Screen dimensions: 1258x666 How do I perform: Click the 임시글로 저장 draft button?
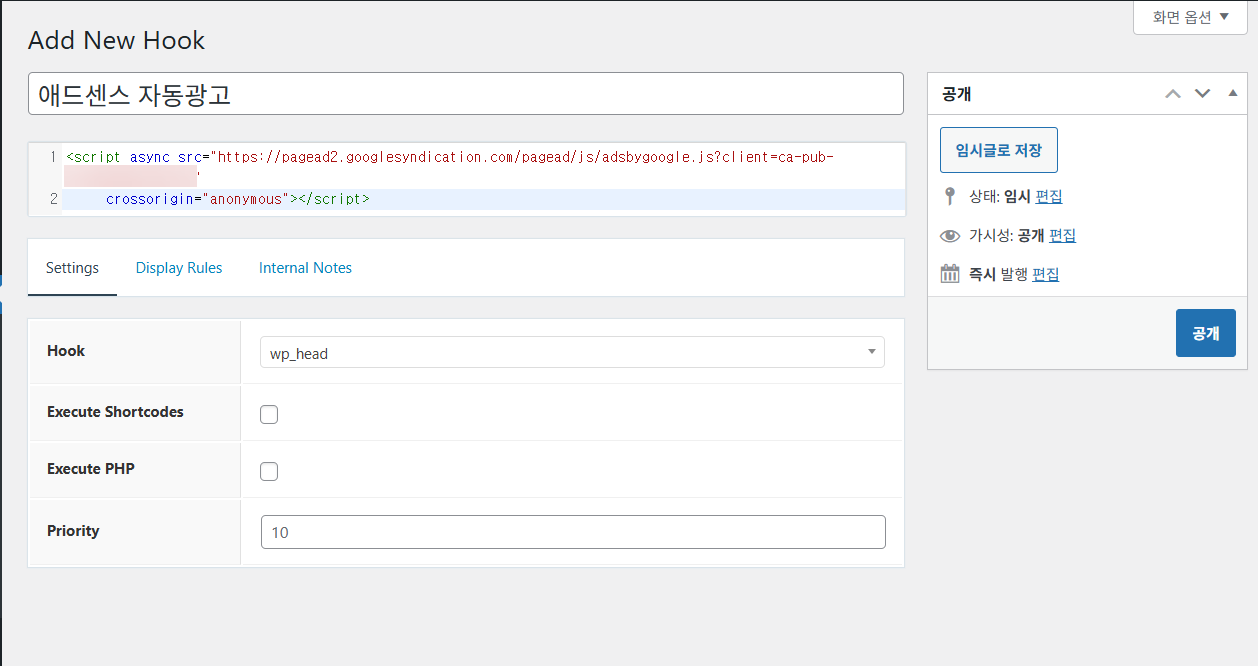click(999, 150)
